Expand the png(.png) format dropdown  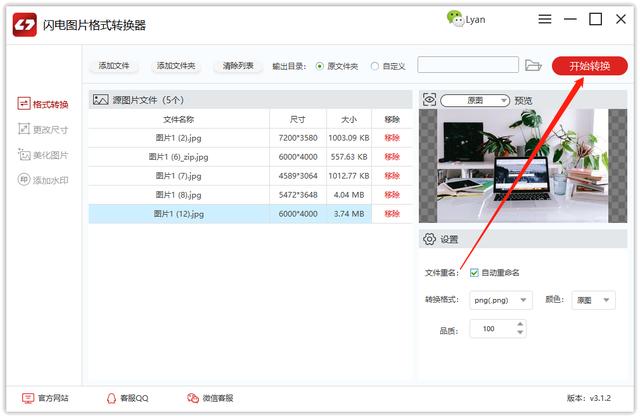tap(500, 299)
